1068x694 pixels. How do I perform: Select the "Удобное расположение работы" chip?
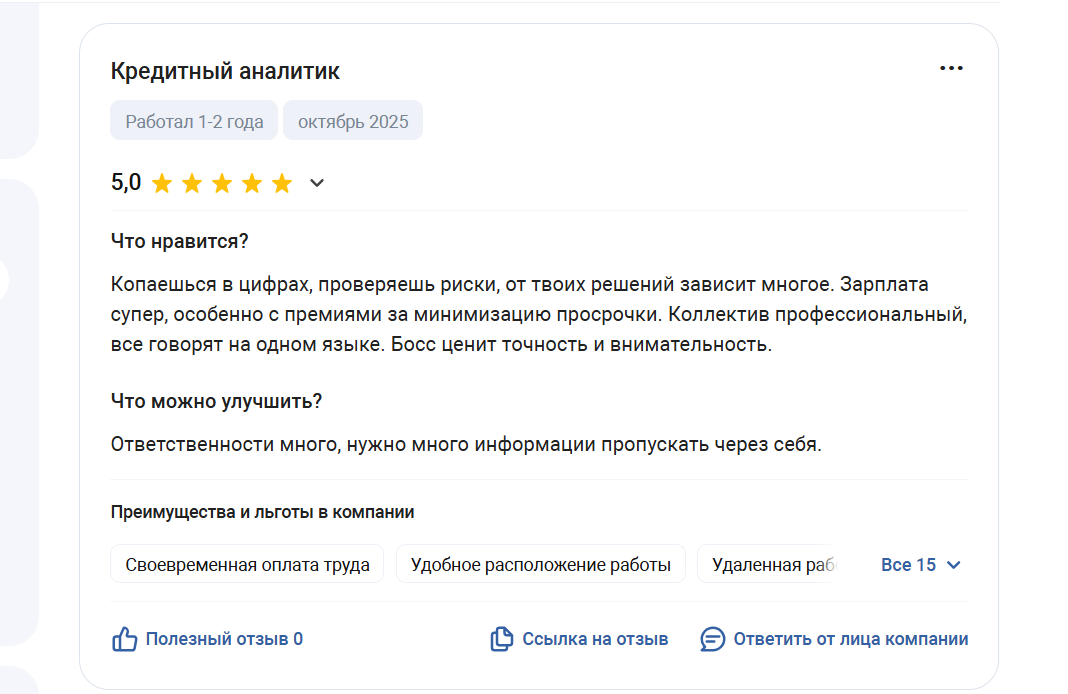(540, 565)
